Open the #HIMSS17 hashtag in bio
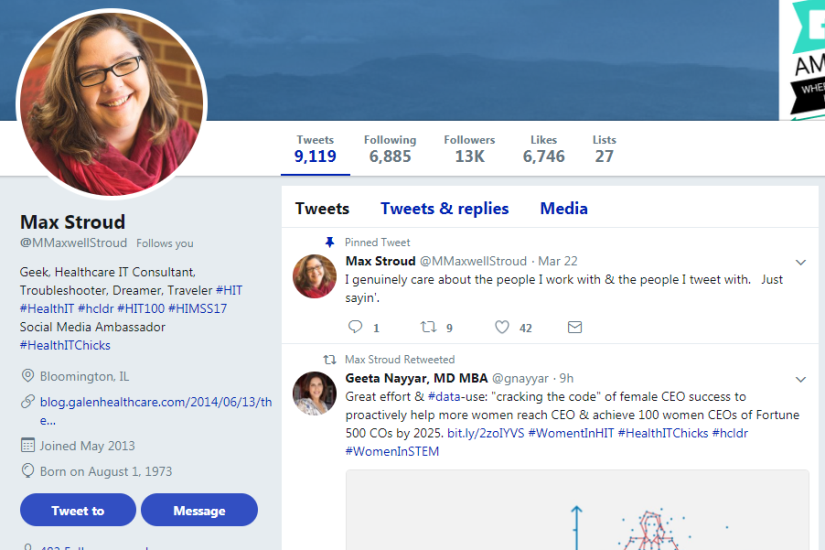 (197, 308)
